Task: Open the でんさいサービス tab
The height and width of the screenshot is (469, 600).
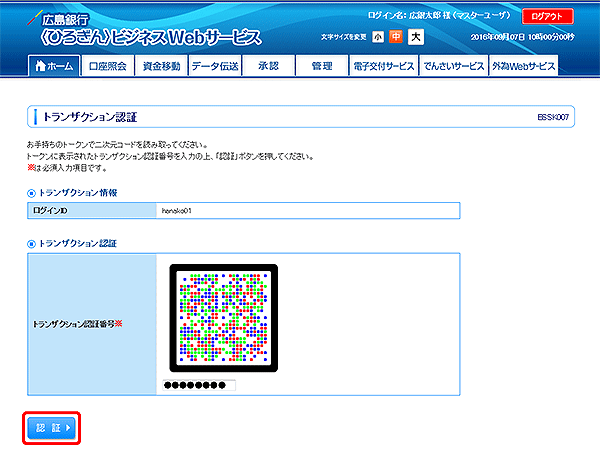Action: (453, 66)
